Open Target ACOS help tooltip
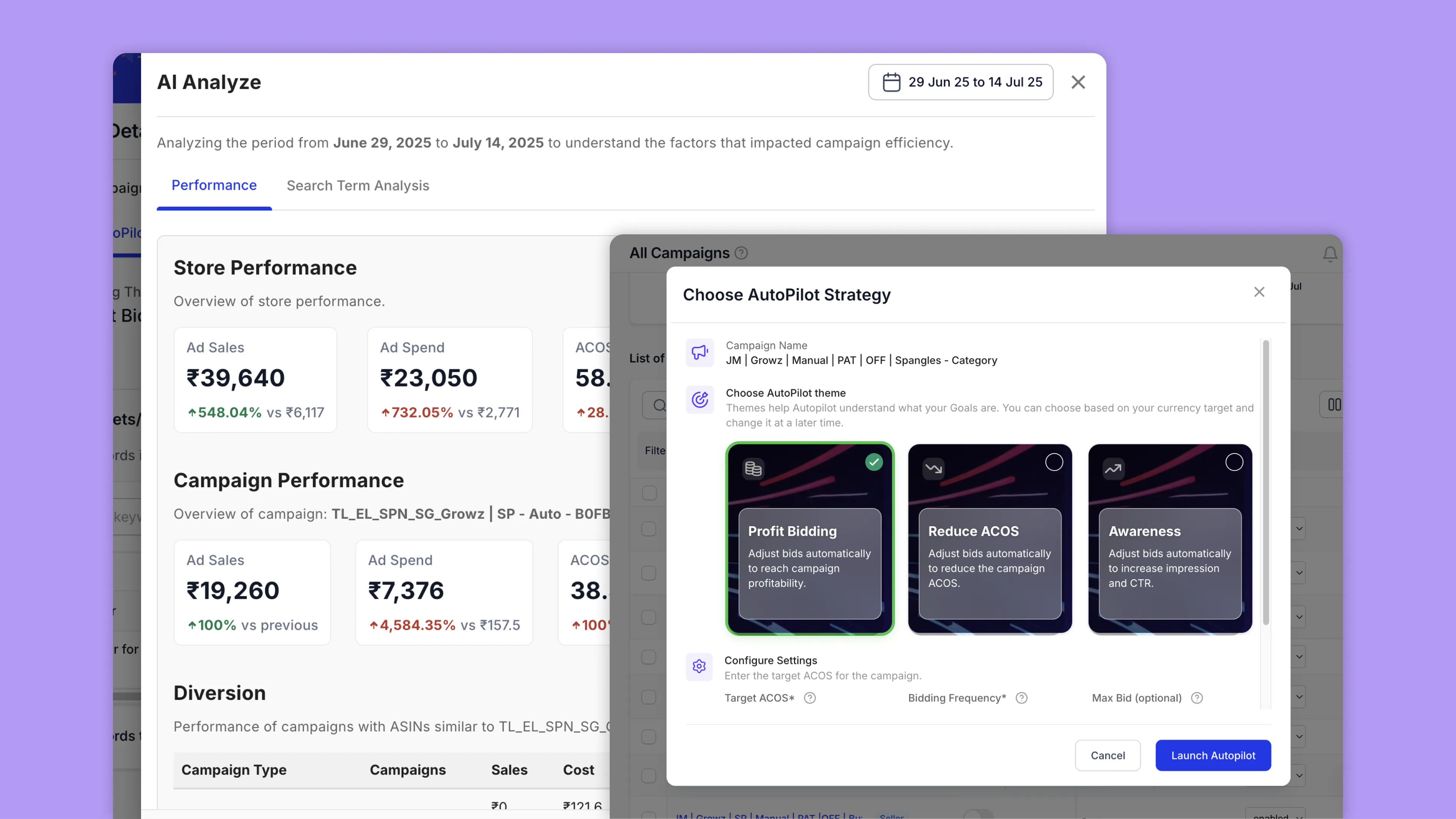Image resolution: width=1456 pixels, height=819 pixels. point(810,698)
